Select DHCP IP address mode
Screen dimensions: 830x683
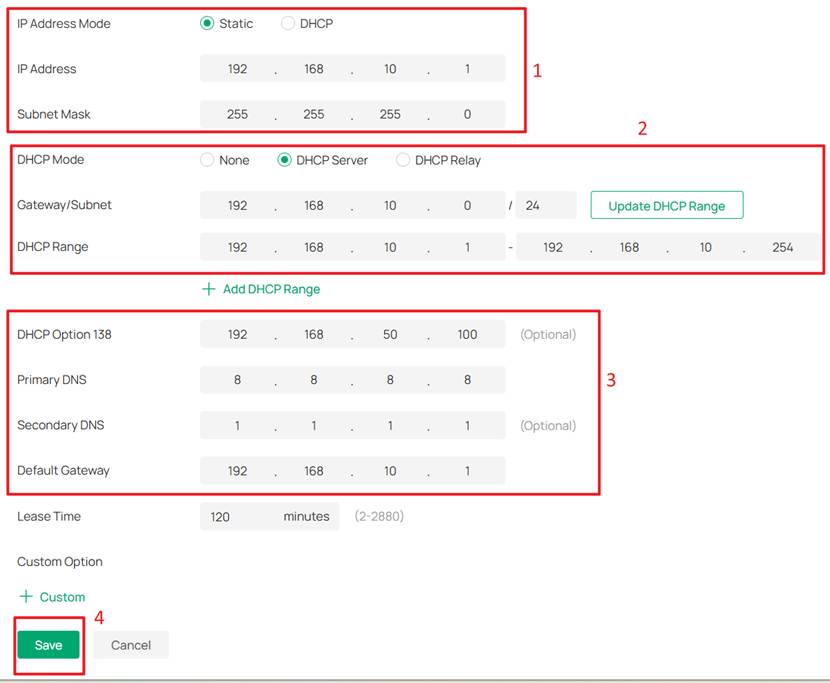point(287,23)
